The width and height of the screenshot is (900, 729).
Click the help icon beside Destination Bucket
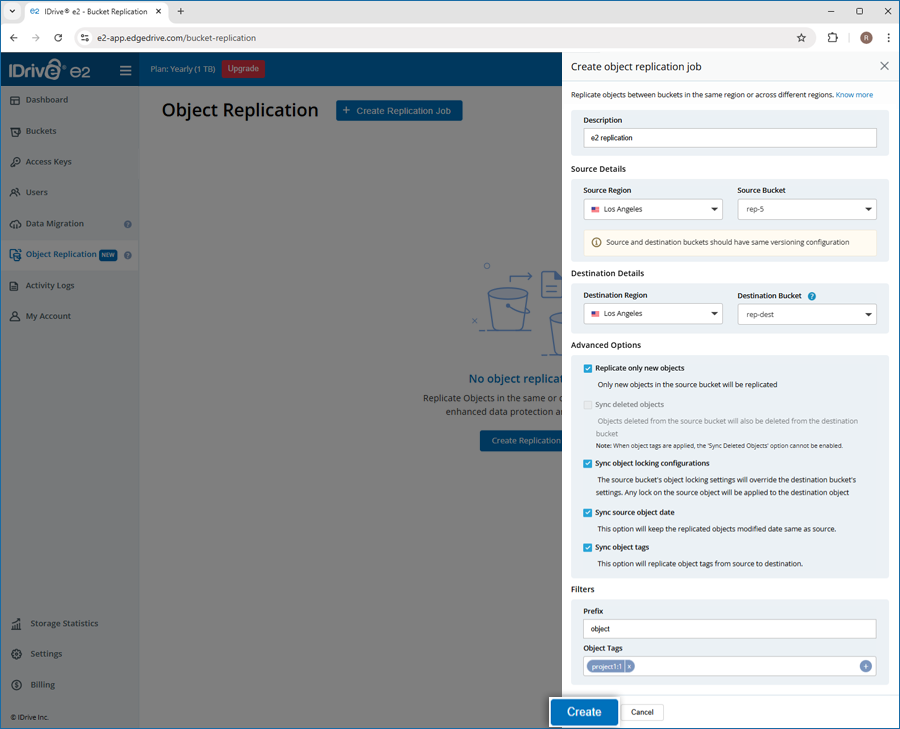[812, 296]
